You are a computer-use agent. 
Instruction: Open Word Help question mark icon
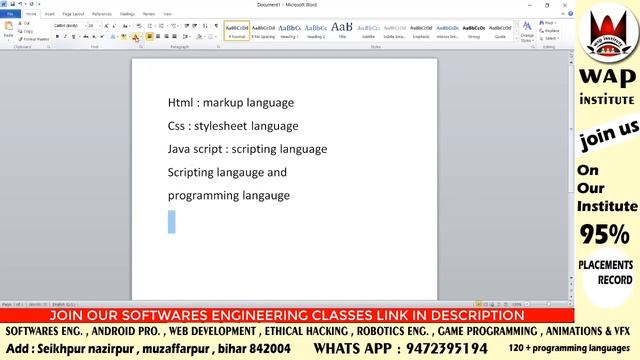pos(571,13)
